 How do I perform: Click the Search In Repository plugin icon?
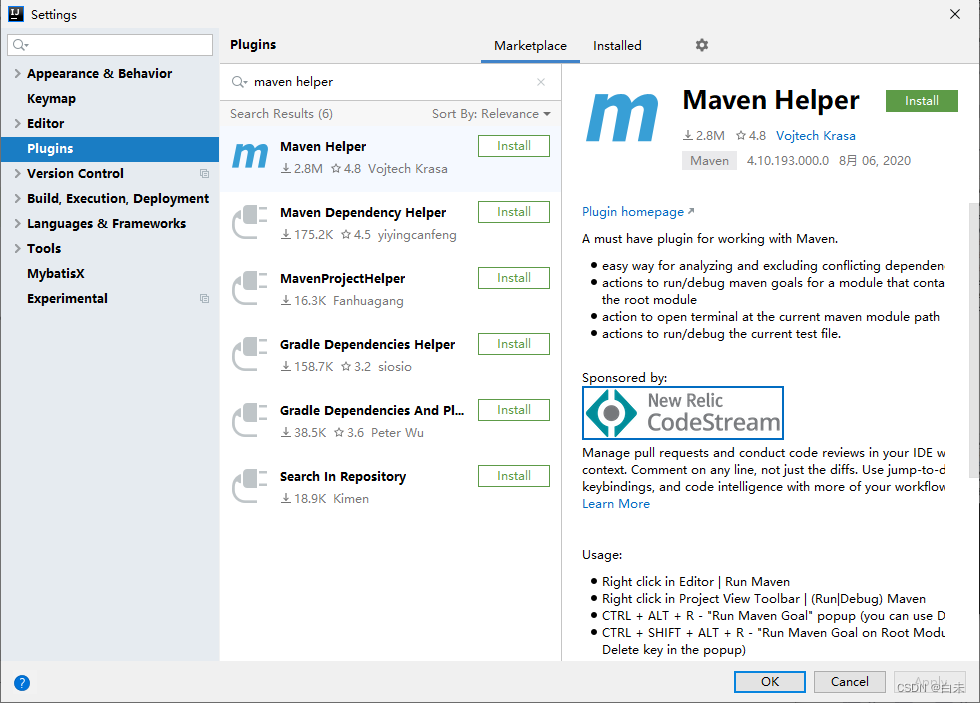[x=250, y=486]
